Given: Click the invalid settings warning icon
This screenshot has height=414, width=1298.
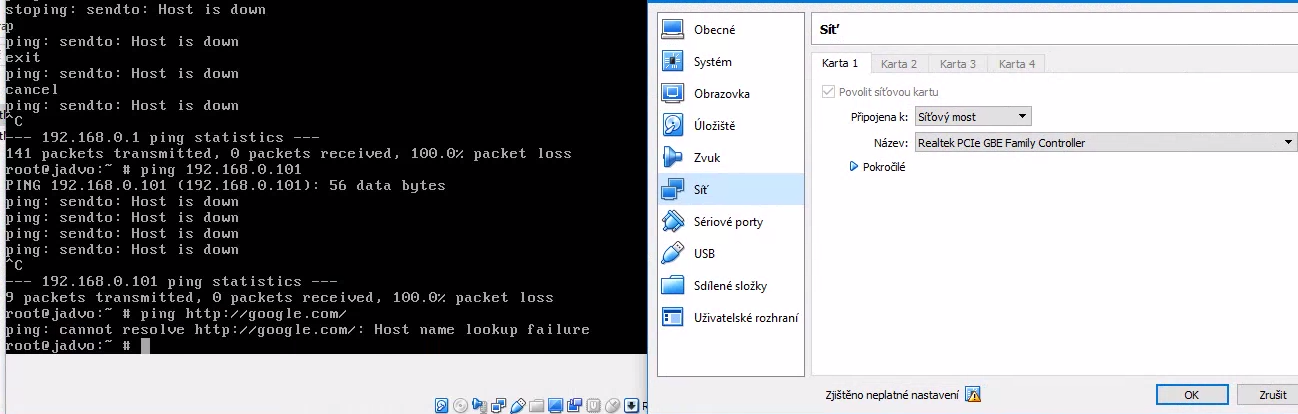Looking at the screenshot, I should coord(973,394).
